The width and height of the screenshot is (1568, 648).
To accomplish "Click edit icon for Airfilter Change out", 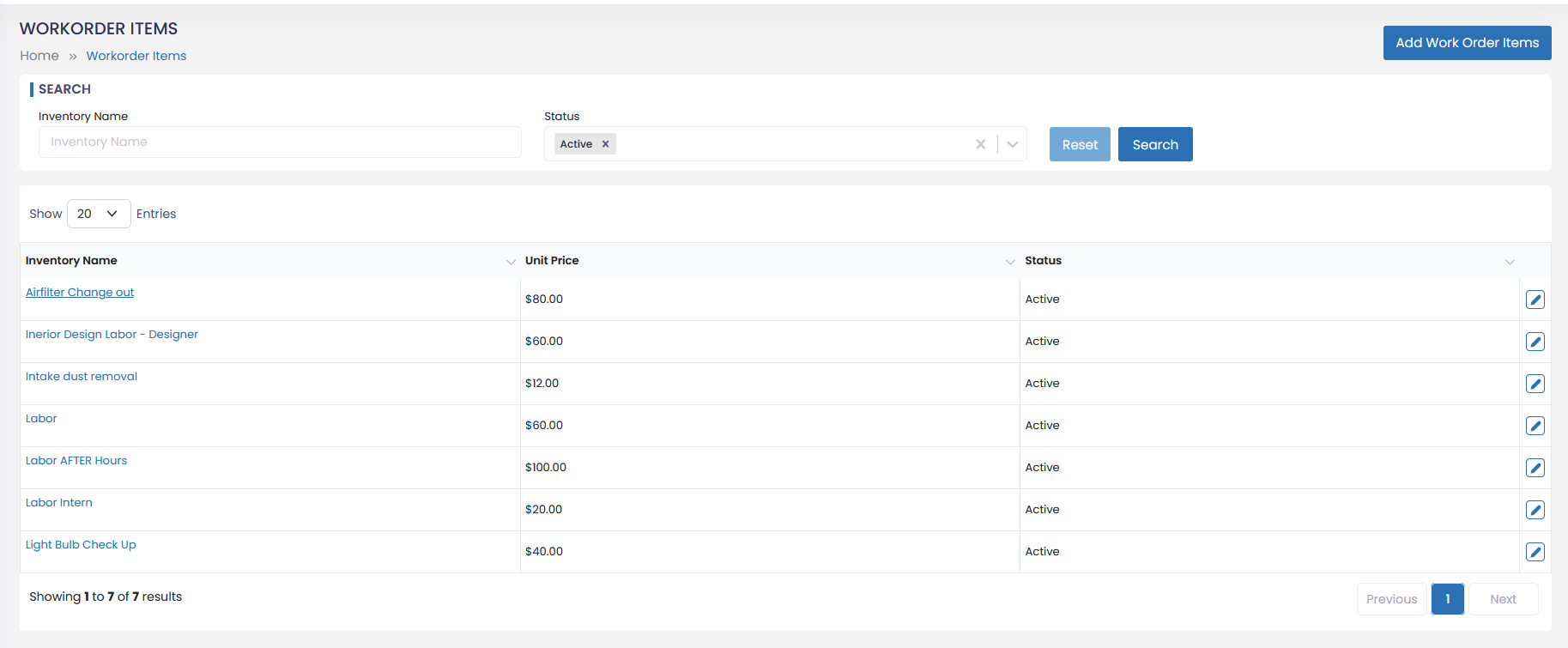I will tap(1535, 300).
